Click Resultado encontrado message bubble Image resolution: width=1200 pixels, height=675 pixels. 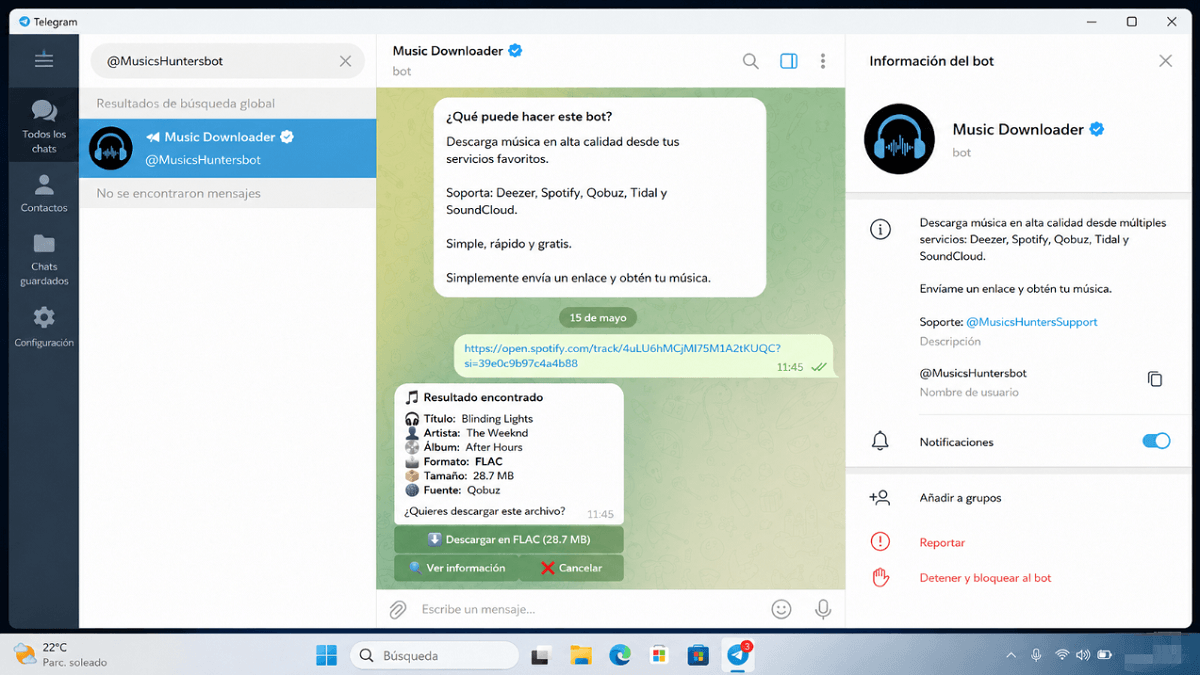tap(509, 453)
